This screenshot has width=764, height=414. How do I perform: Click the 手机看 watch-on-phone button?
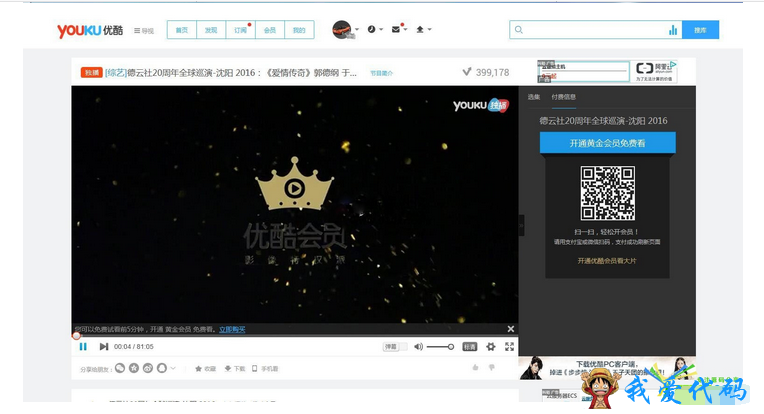tap(265, 369)
